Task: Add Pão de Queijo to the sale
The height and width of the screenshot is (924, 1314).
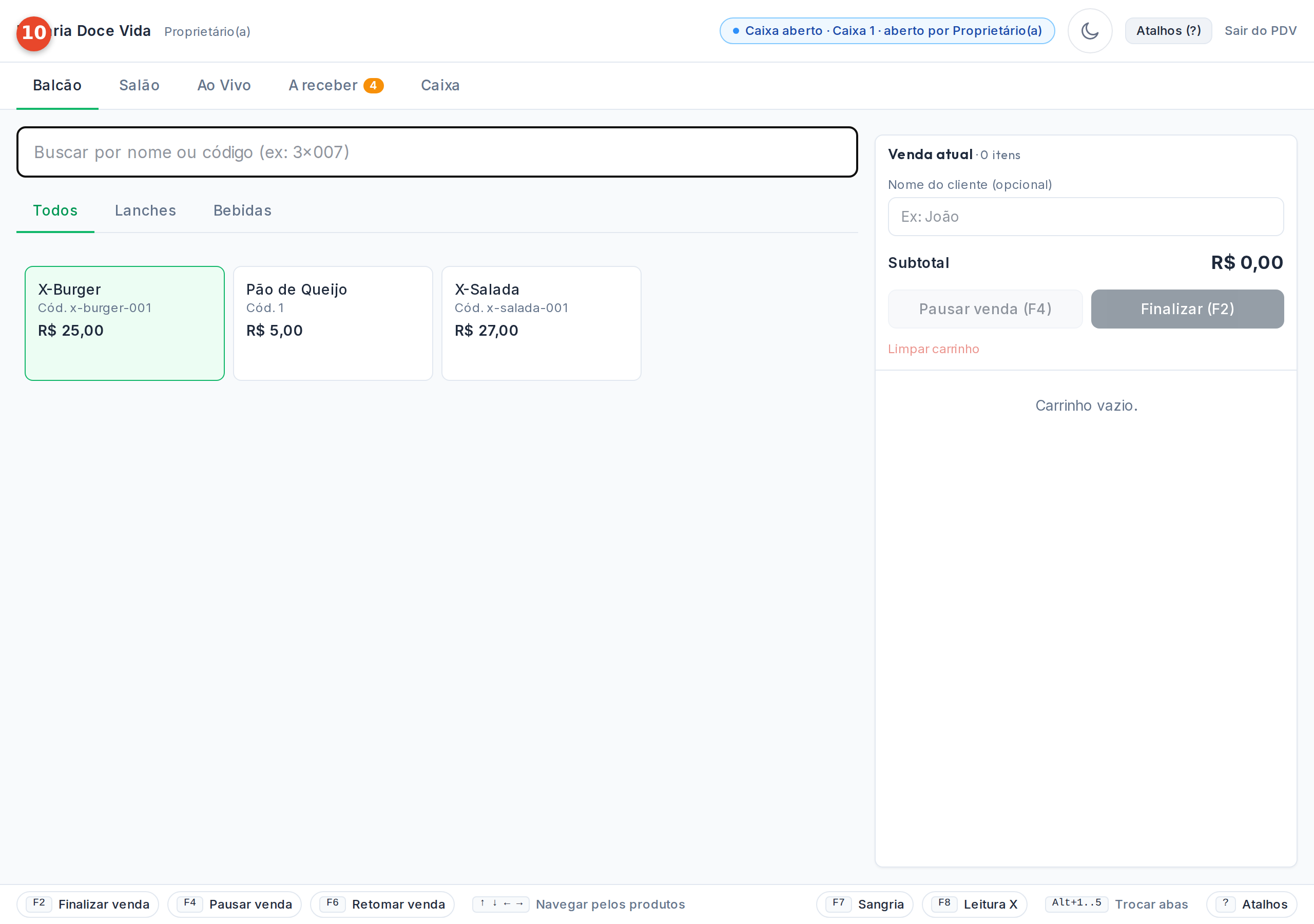Action: point(333,323)
